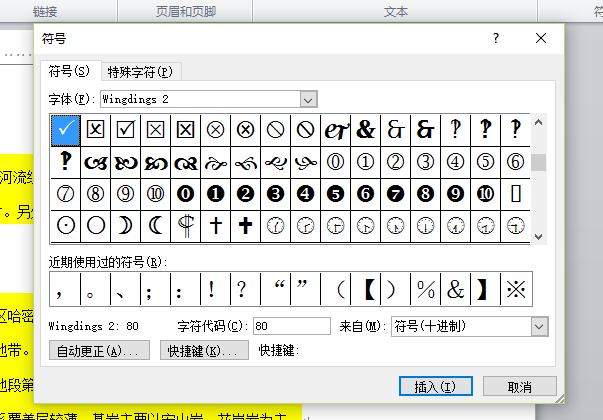The width and height of the screenshot is (603, 420).
Task: Pick the recent exclamation mark symbol
Action: [x=215, y=289]
